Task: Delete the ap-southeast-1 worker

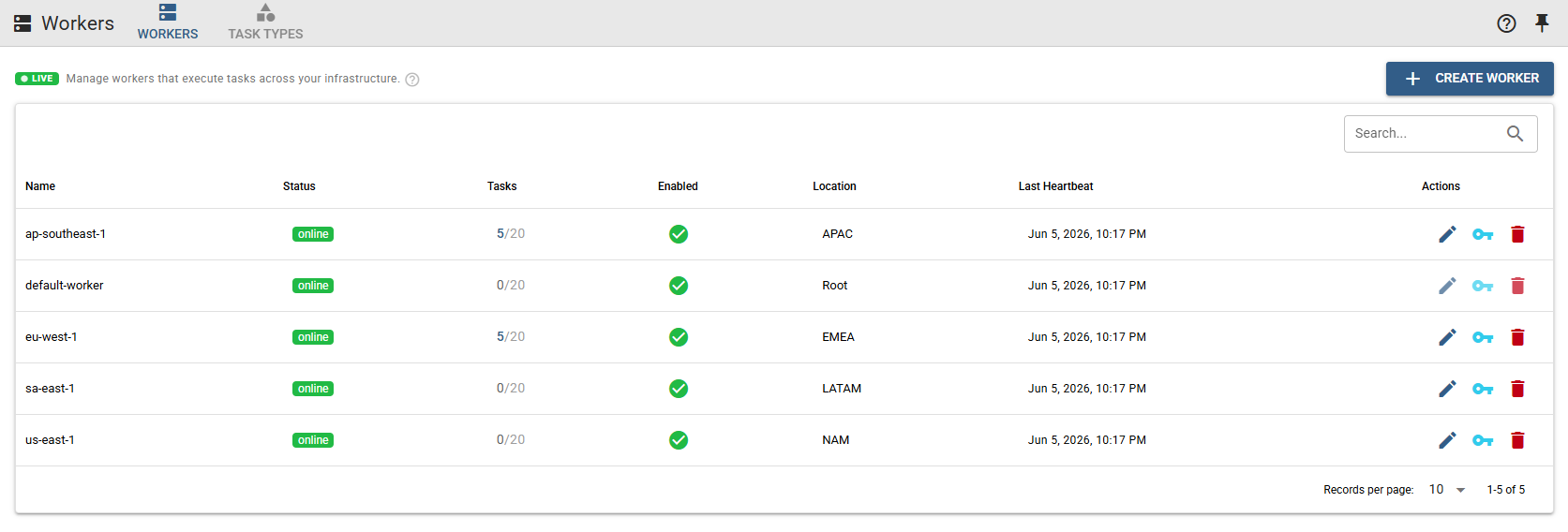Action: tap(1517, 234)
